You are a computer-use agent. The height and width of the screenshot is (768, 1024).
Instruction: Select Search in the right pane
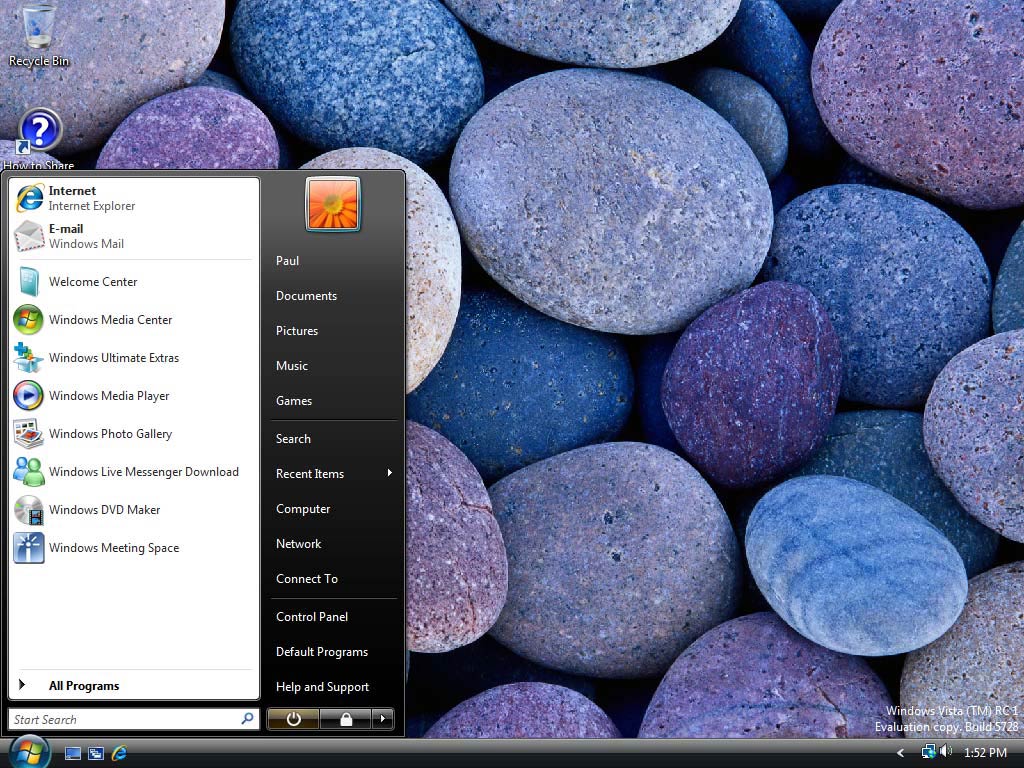tap(333, 439)
